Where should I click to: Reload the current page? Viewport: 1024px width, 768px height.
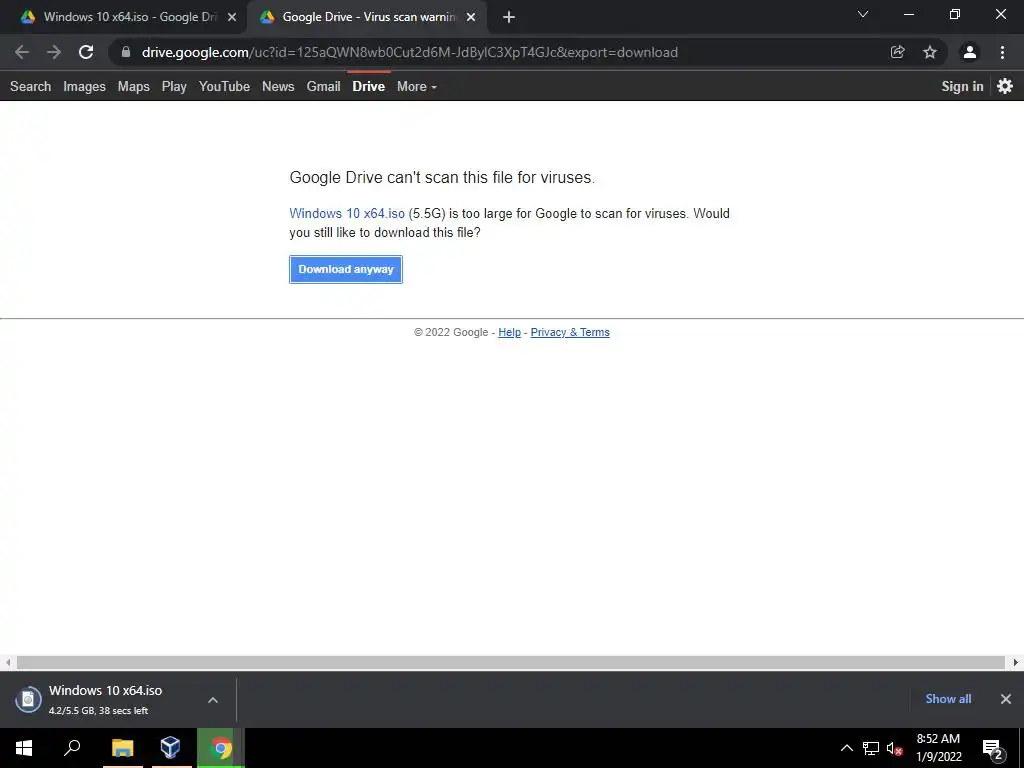coord(86,52)
